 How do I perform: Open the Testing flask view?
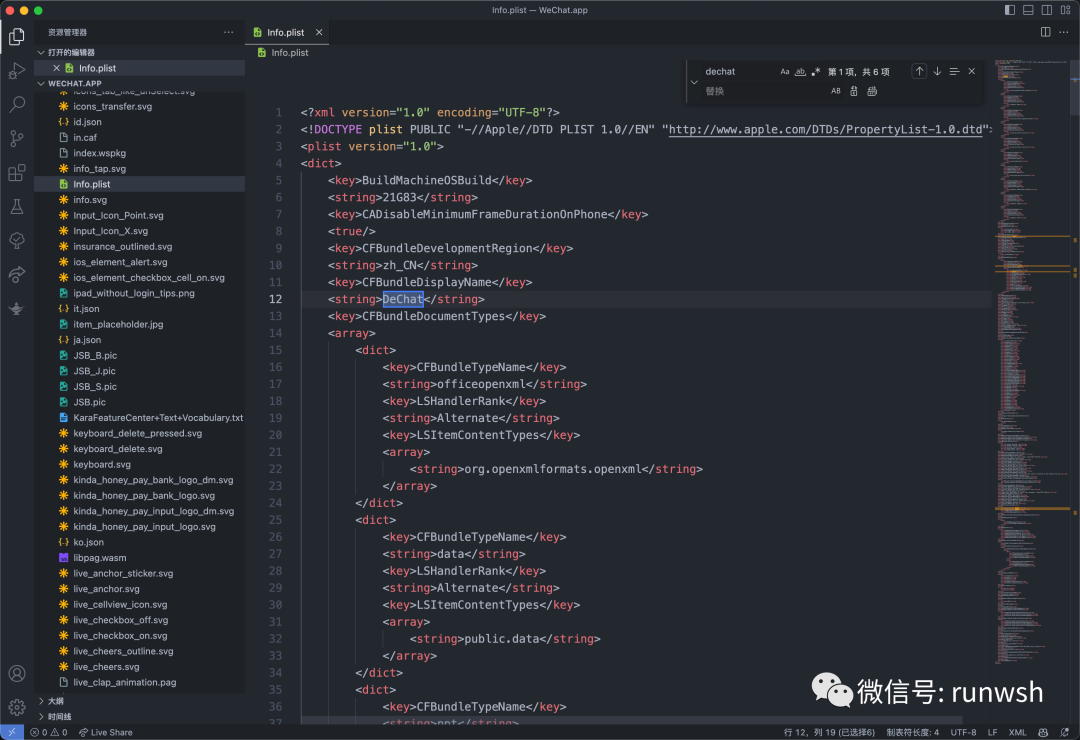pos(17,206)
